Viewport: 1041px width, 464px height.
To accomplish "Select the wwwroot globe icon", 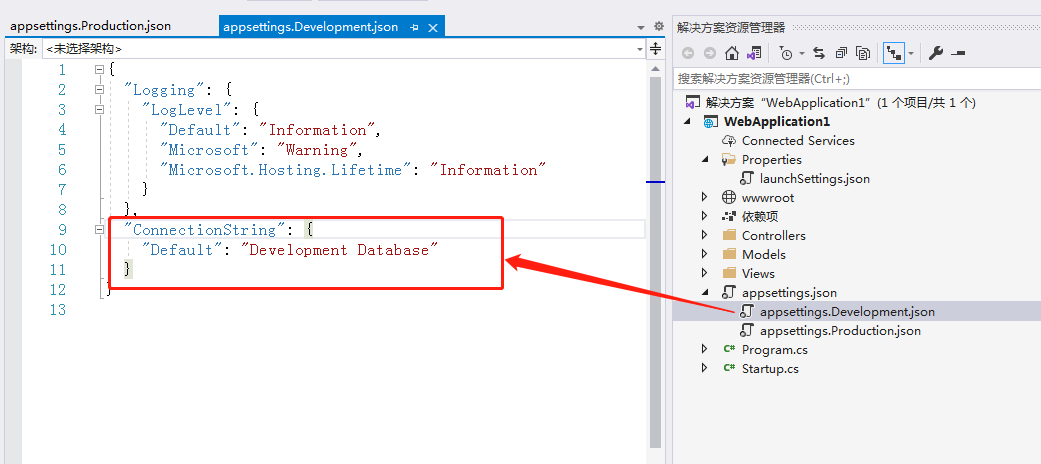I will point(729,197).
